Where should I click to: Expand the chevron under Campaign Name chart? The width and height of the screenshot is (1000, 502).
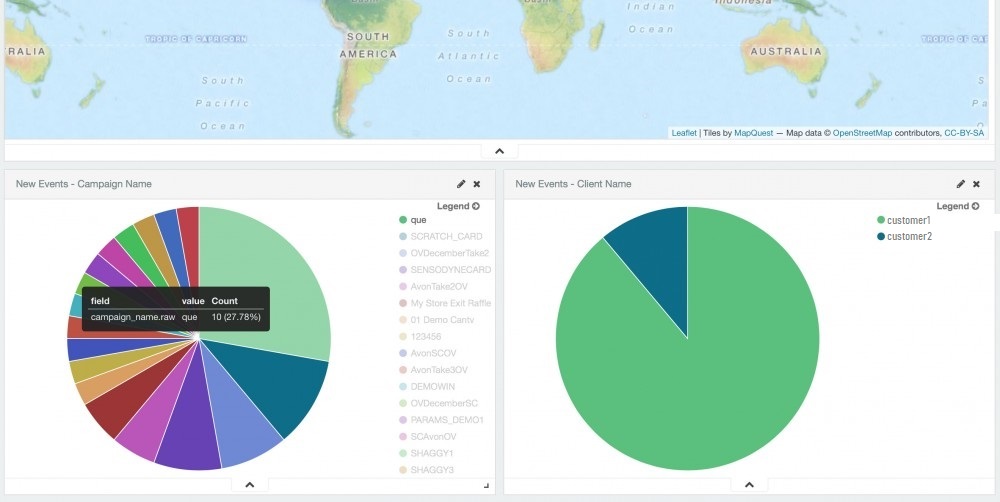click(x=249, y=485)
